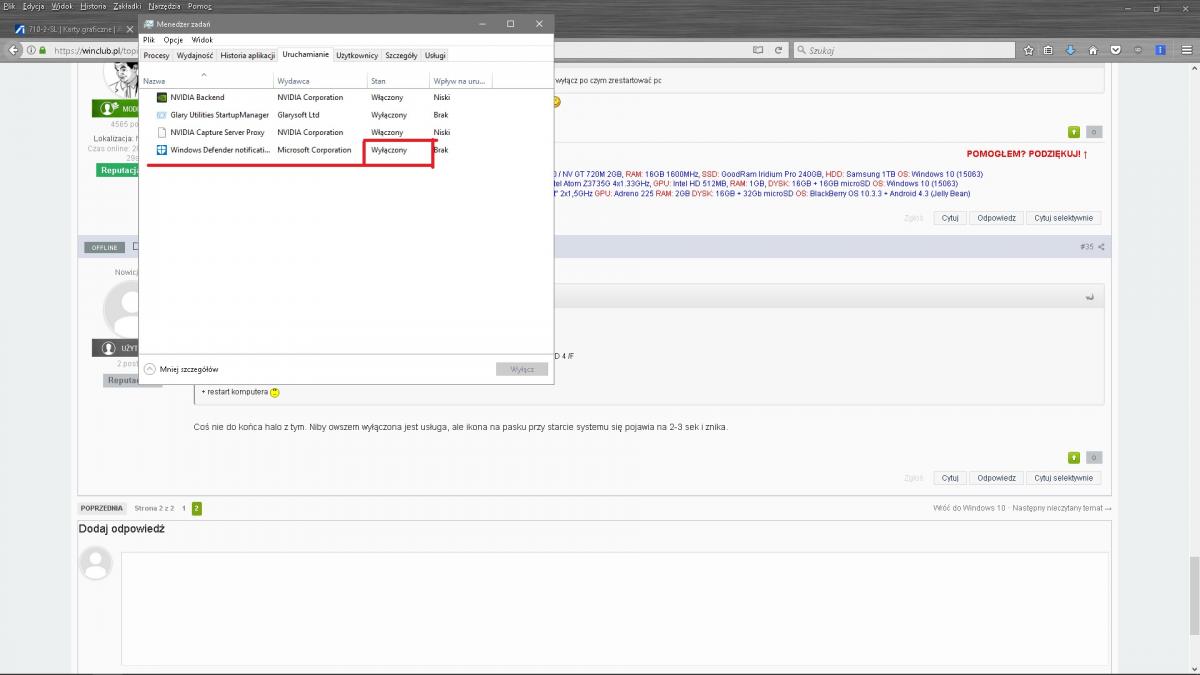
Task: Click Cytuj selektywnie under post #35
Action: coord(1064,478)
